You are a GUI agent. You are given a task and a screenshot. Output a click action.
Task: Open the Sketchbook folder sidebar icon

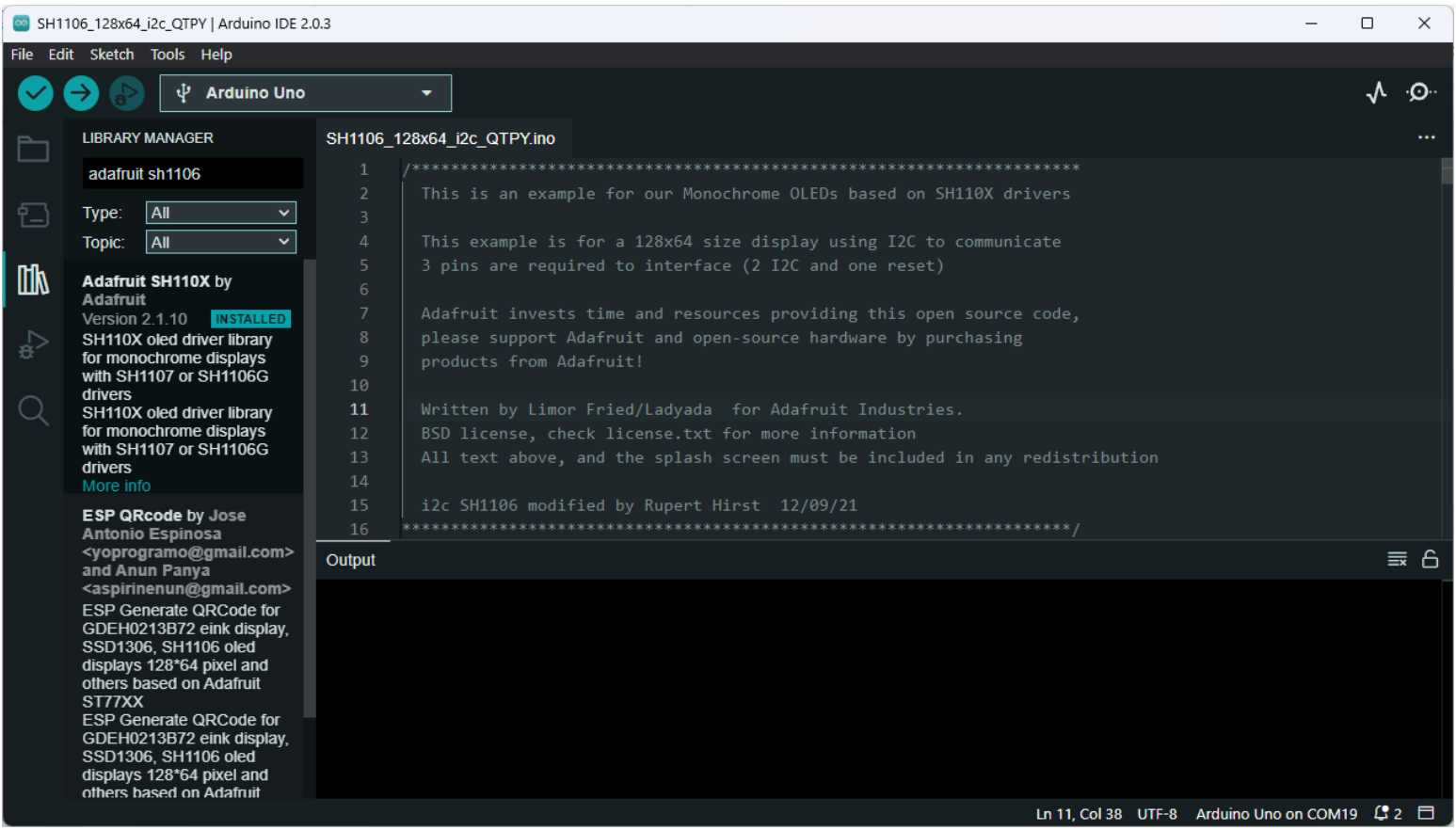tap(33, 150)
